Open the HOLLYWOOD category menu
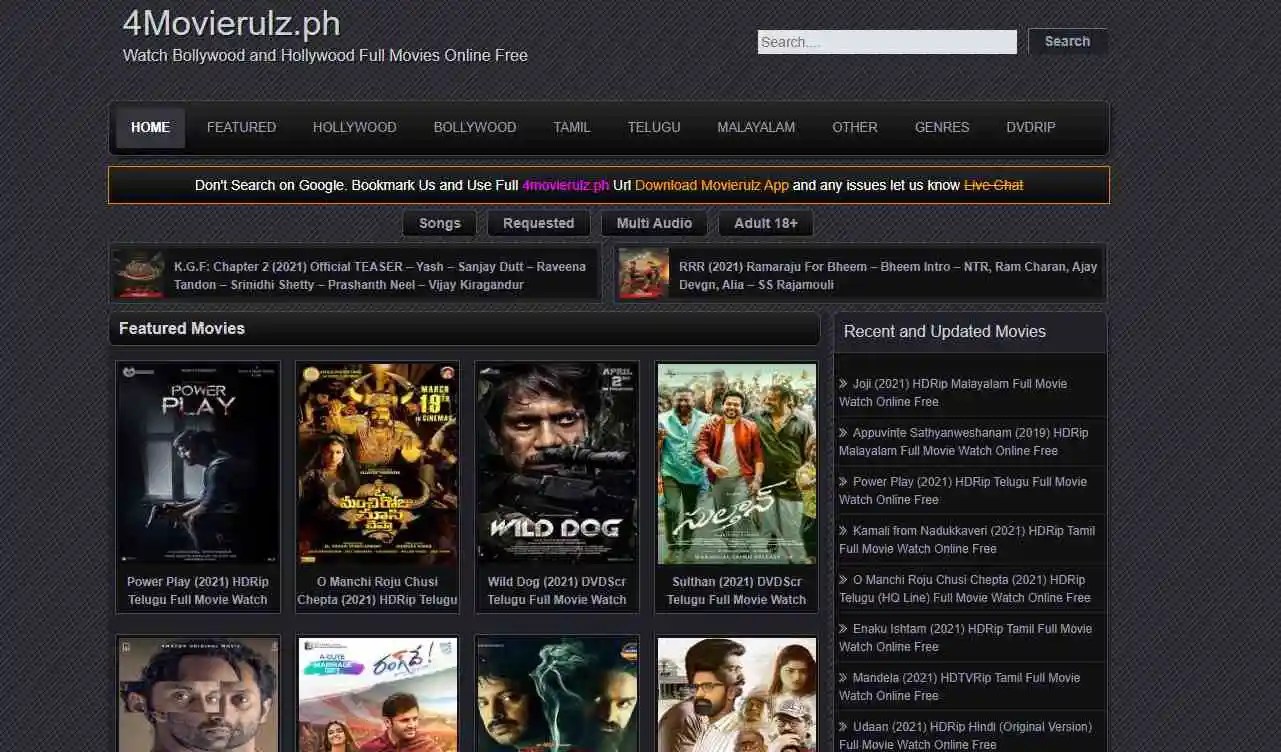1281x752 pixels. pyautogui.click(x=354, y=127)
